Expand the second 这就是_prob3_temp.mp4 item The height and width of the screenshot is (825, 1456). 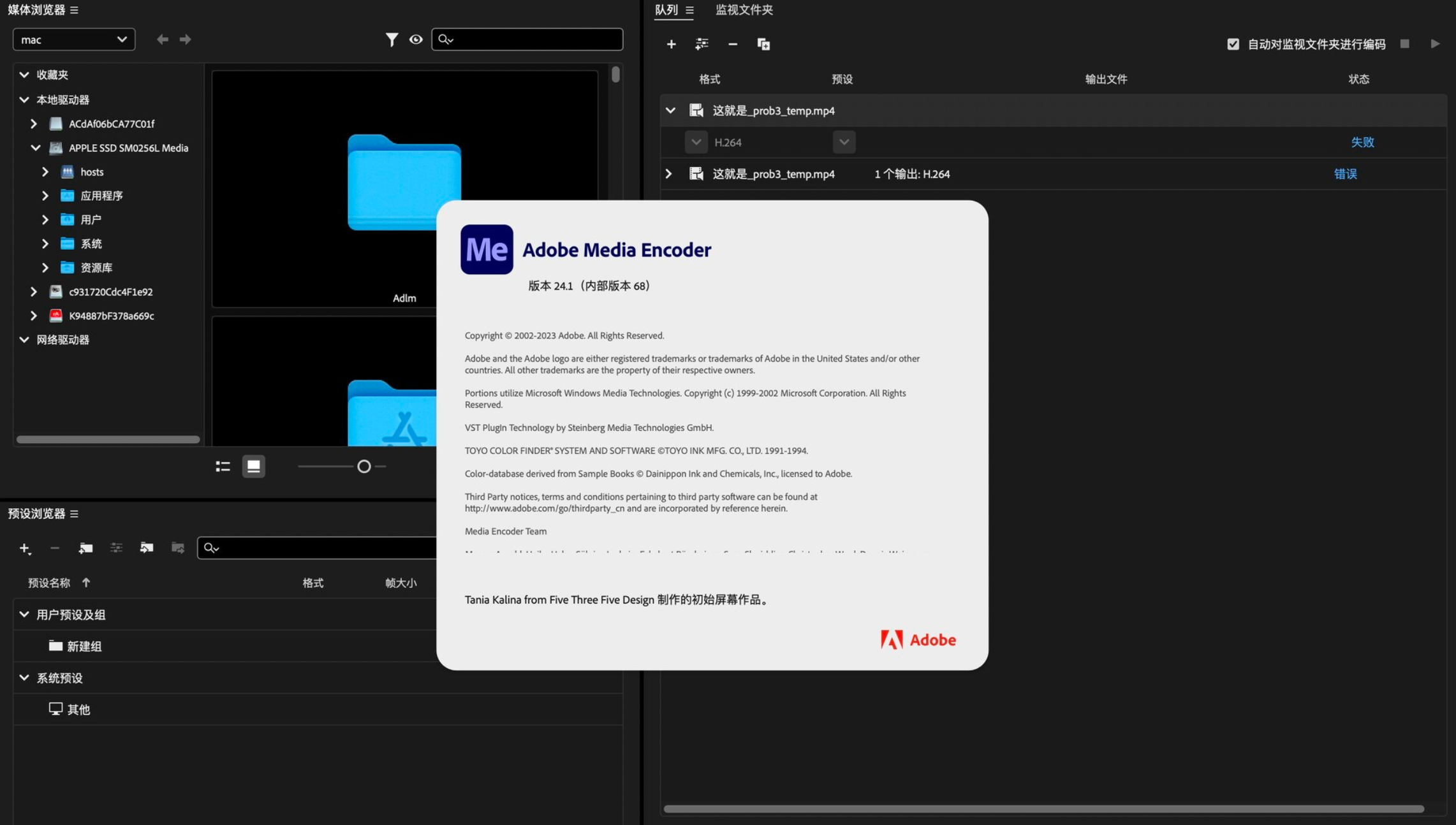(668, 174)
